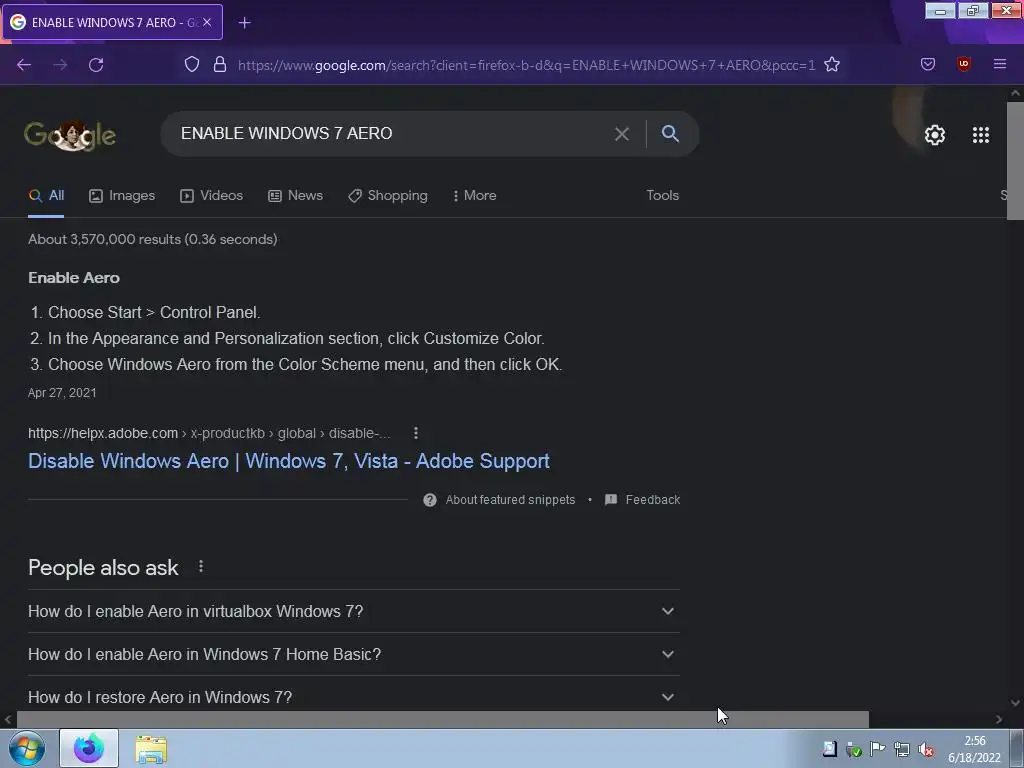Screen dimensions: 1024x768
Task: Open the People also ask options dots
Action: coord(201,567)
